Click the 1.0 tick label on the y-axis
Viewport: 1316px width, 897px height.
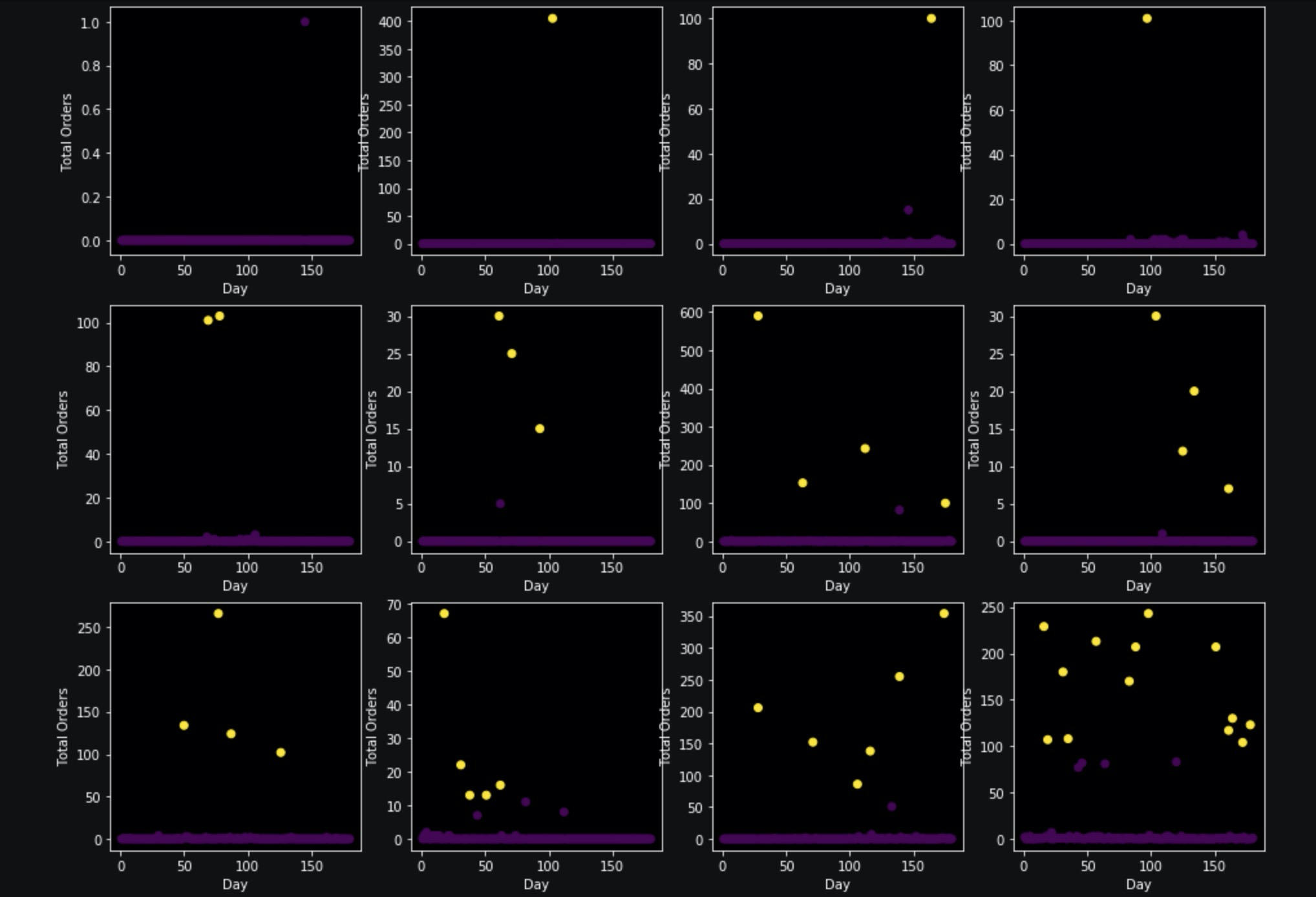pos(90,23)
